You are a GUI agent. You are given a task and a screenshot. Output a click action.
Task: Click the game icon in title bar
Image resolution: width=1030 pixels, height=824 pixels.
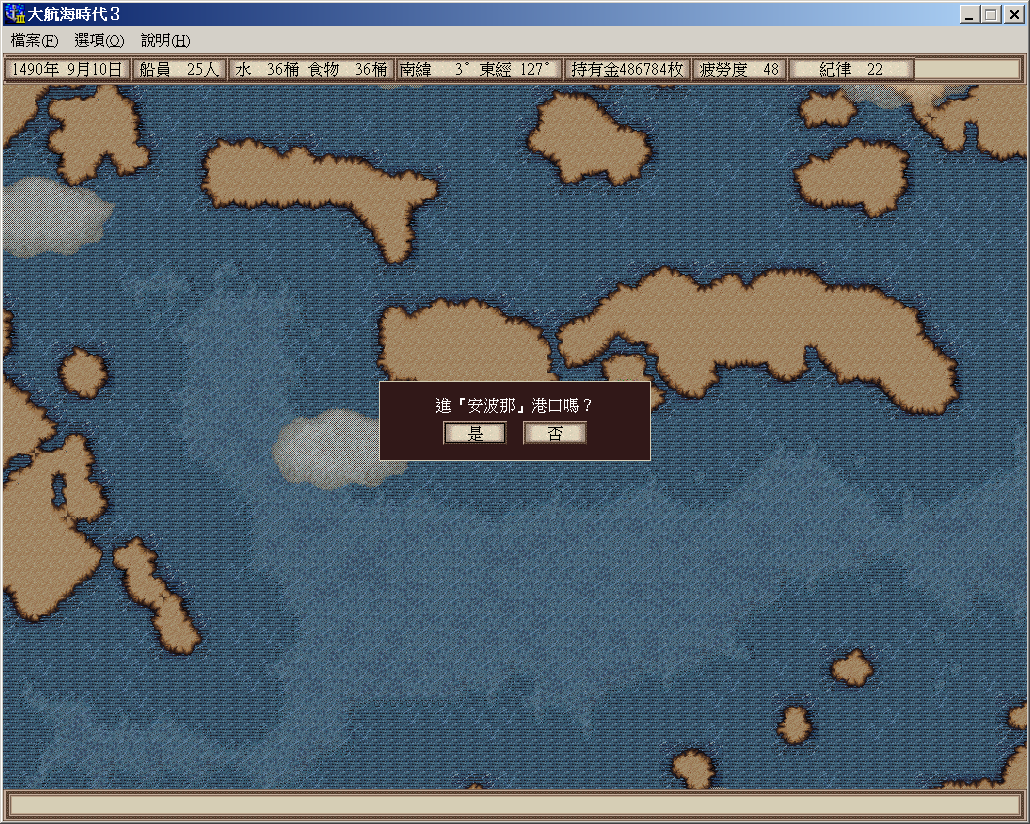(x=14, y=14)
